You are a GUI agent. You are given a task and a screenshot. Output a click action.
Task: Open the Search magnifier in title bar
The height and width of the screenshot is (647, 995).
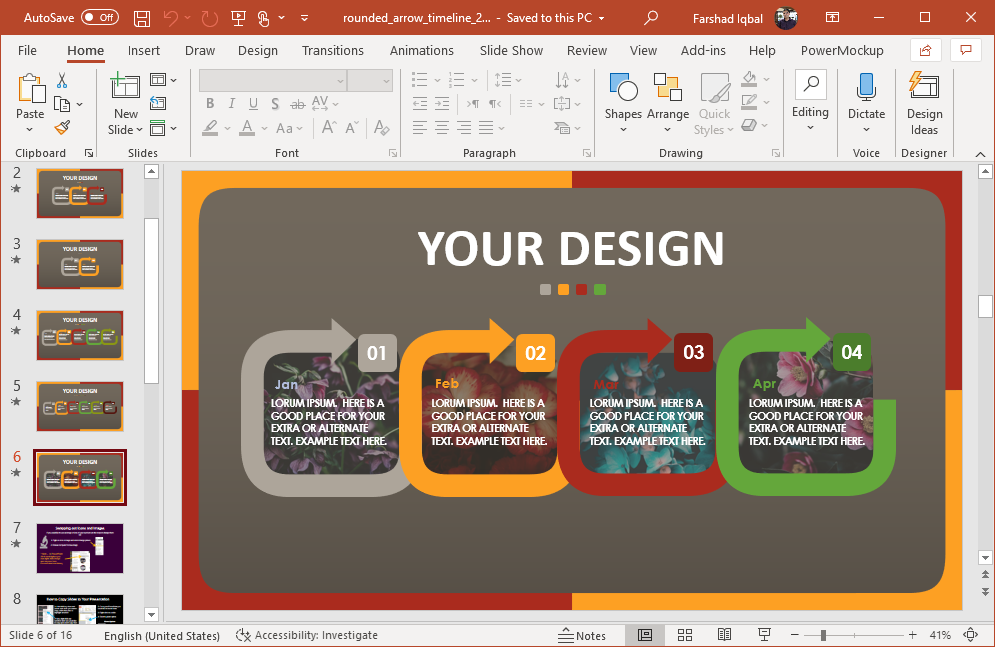pos(650,18)
